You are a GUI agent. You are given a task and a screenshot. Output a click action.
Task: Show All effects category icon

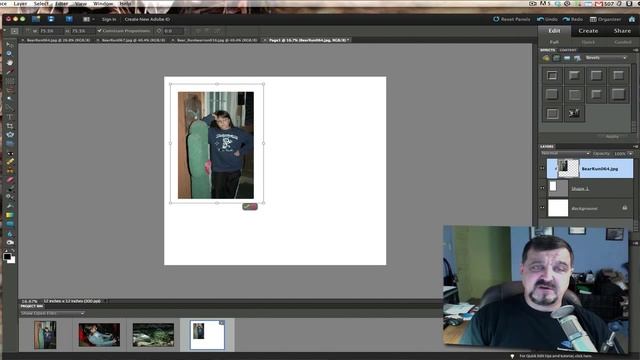point(577,58)
